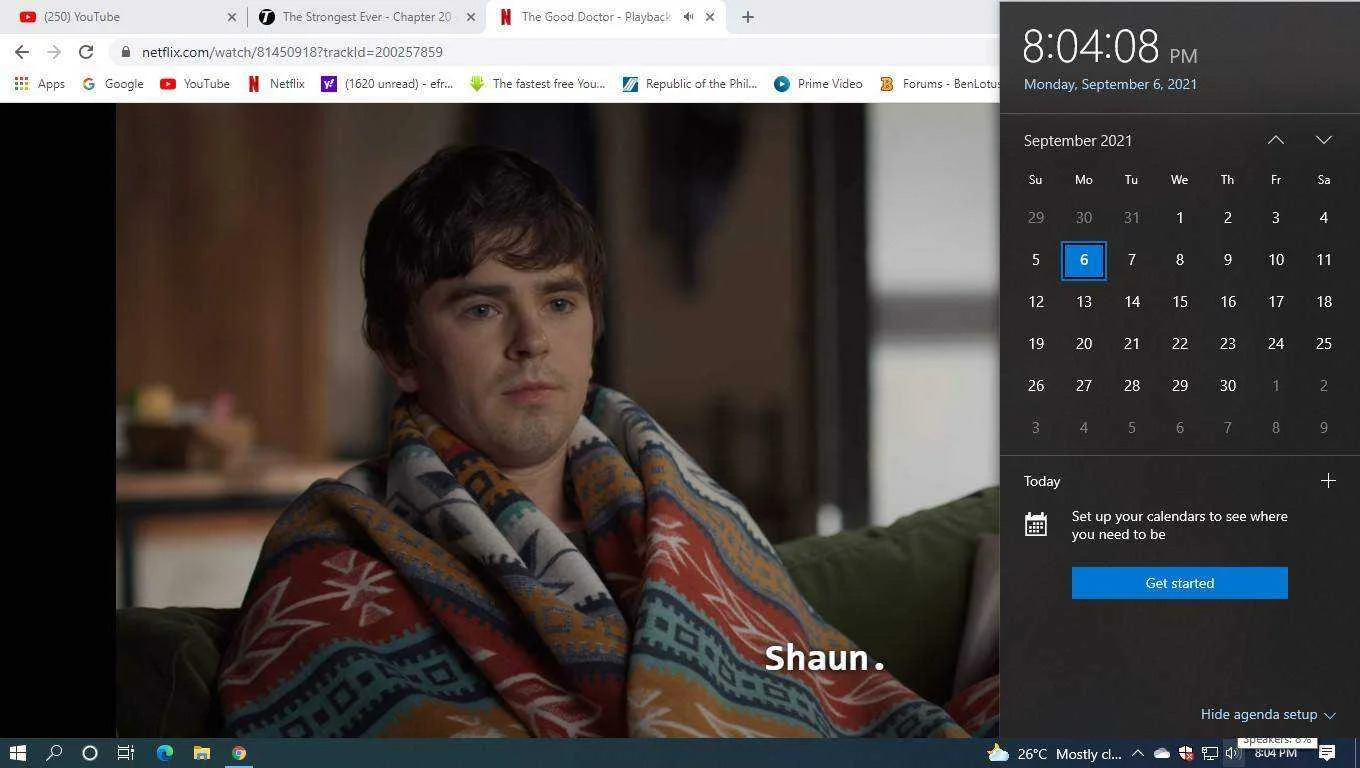The height and width of the screenshot is (768, 1360).
Task: Open the Windows Start menu
Action: 18,753
